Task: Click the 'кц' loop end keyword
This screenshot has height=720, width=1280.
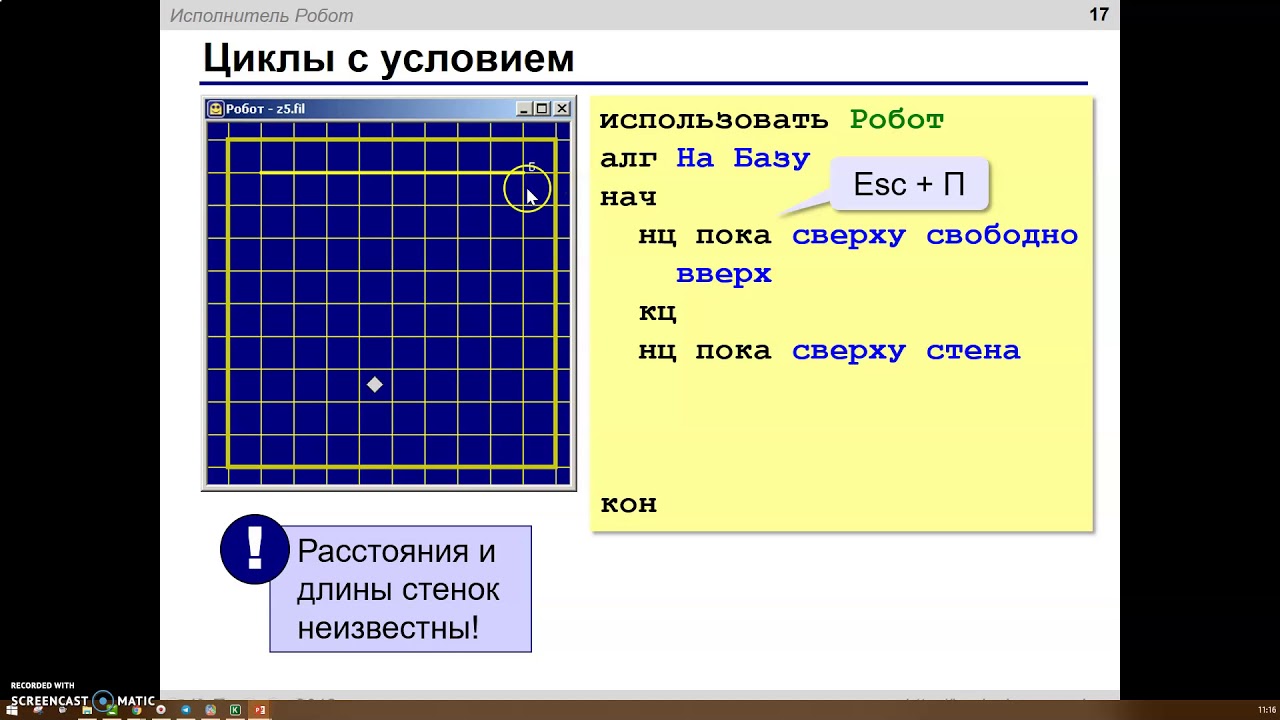Action: click(658, 312)
